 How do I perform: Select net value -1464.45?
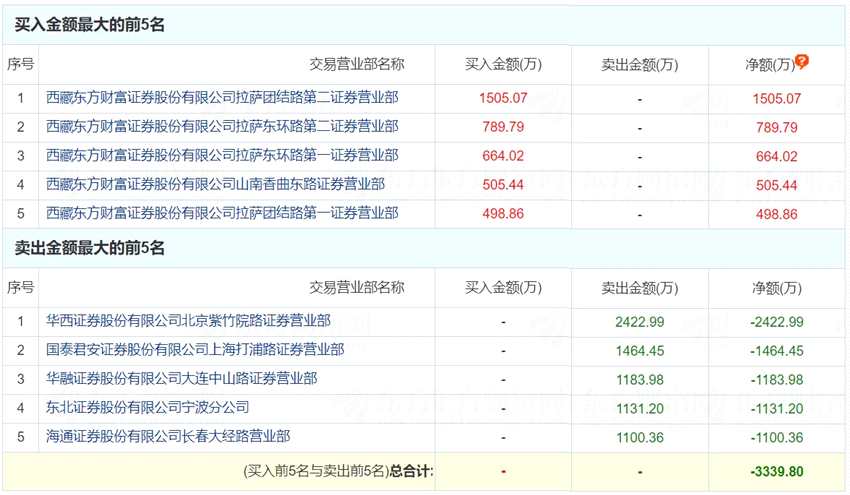tap(776, 351)
